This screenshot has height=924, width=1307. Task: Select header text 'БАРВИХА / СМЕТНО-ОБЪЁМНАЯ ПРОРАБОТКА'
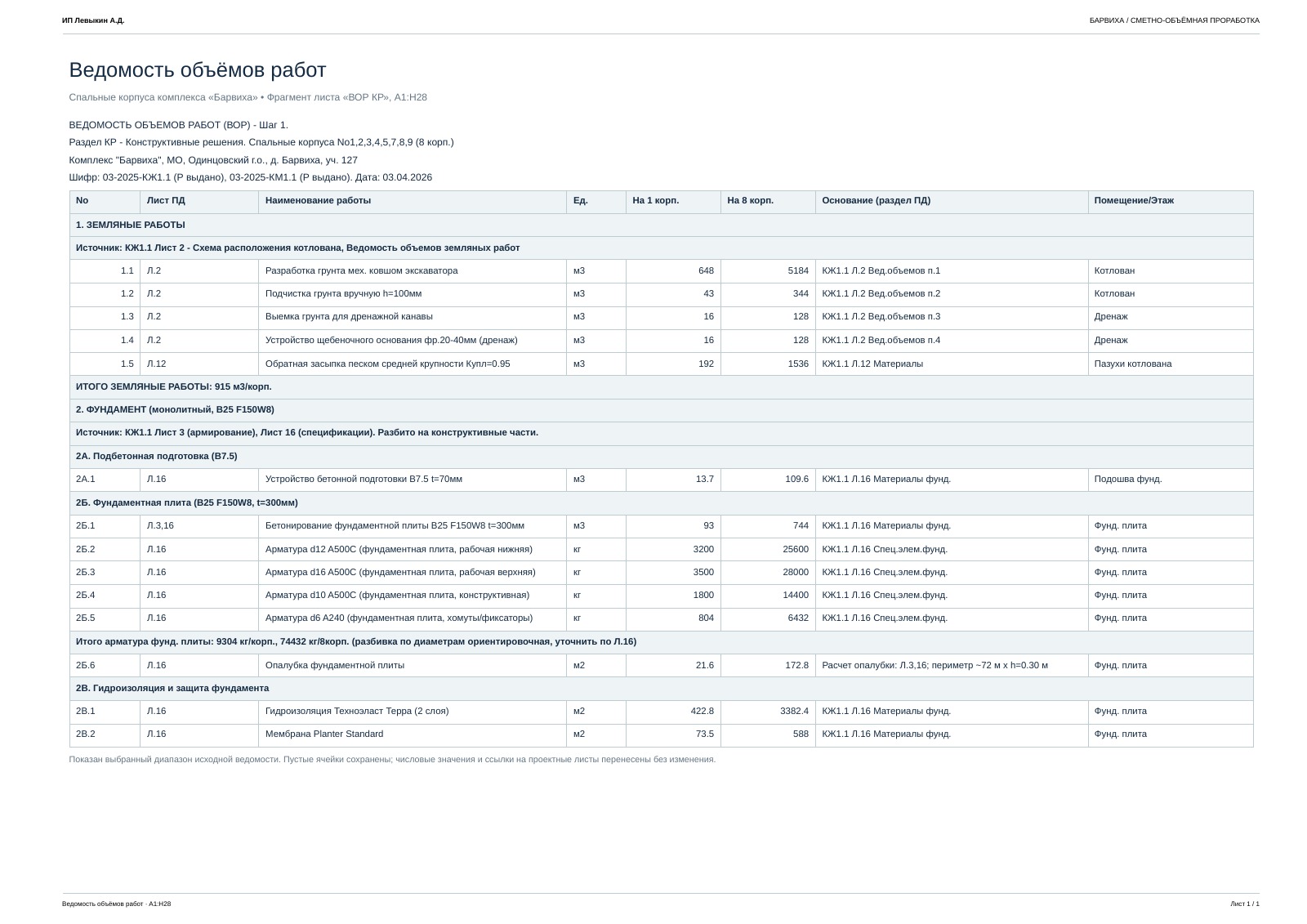point(1174,20)
